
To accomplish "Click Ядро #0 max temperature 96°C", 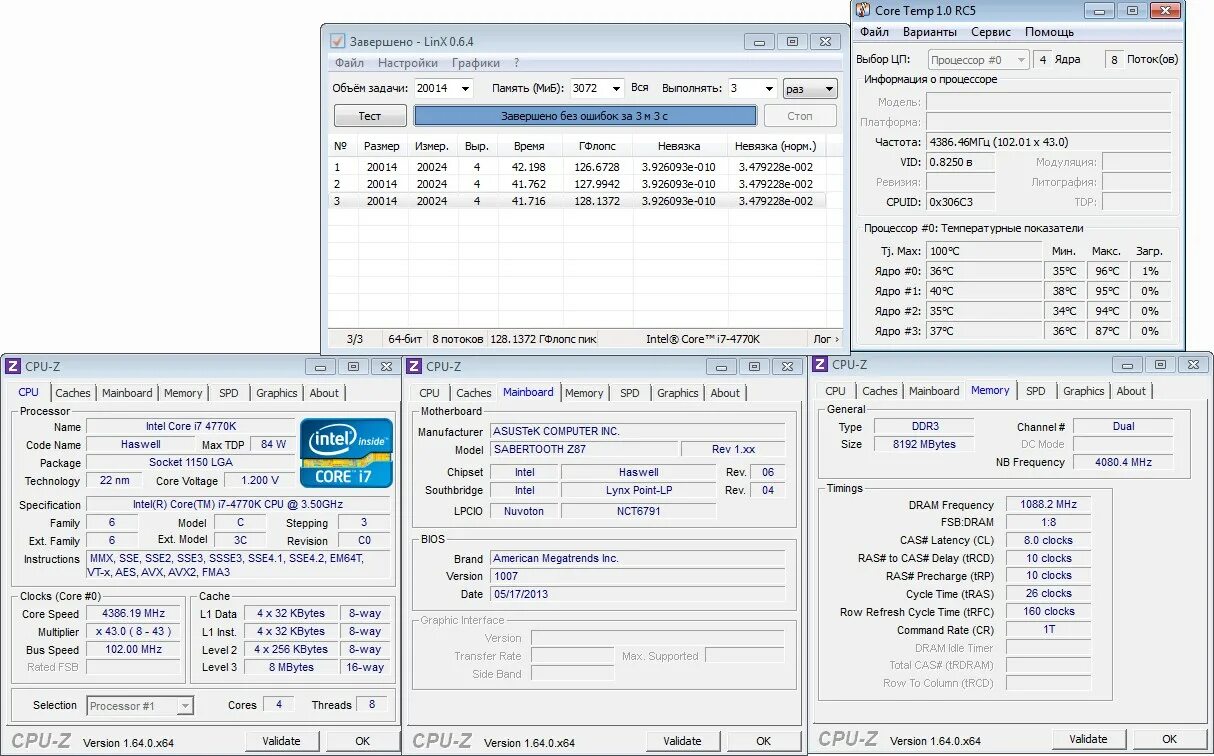I will coord(1106,271).
